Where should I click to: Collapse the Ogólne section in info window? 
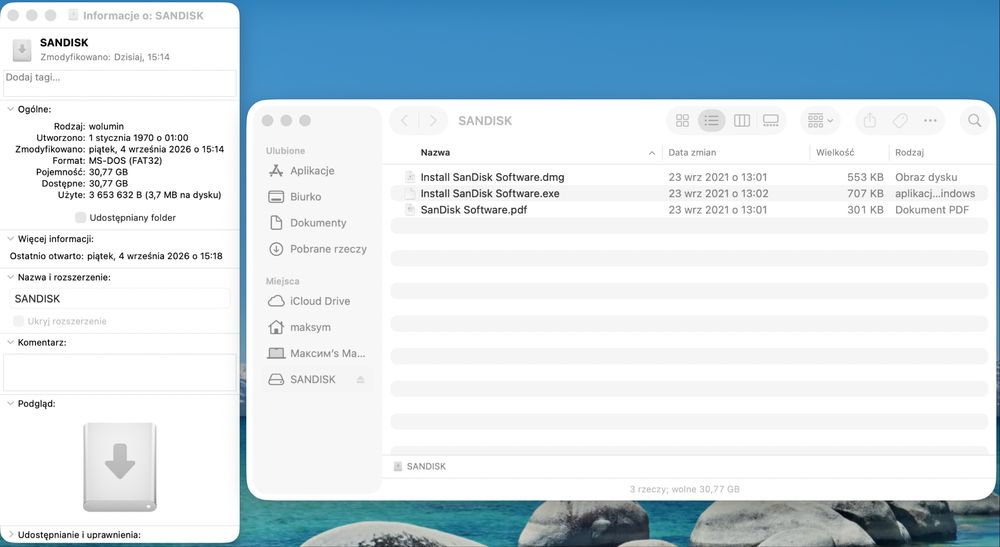10,109
